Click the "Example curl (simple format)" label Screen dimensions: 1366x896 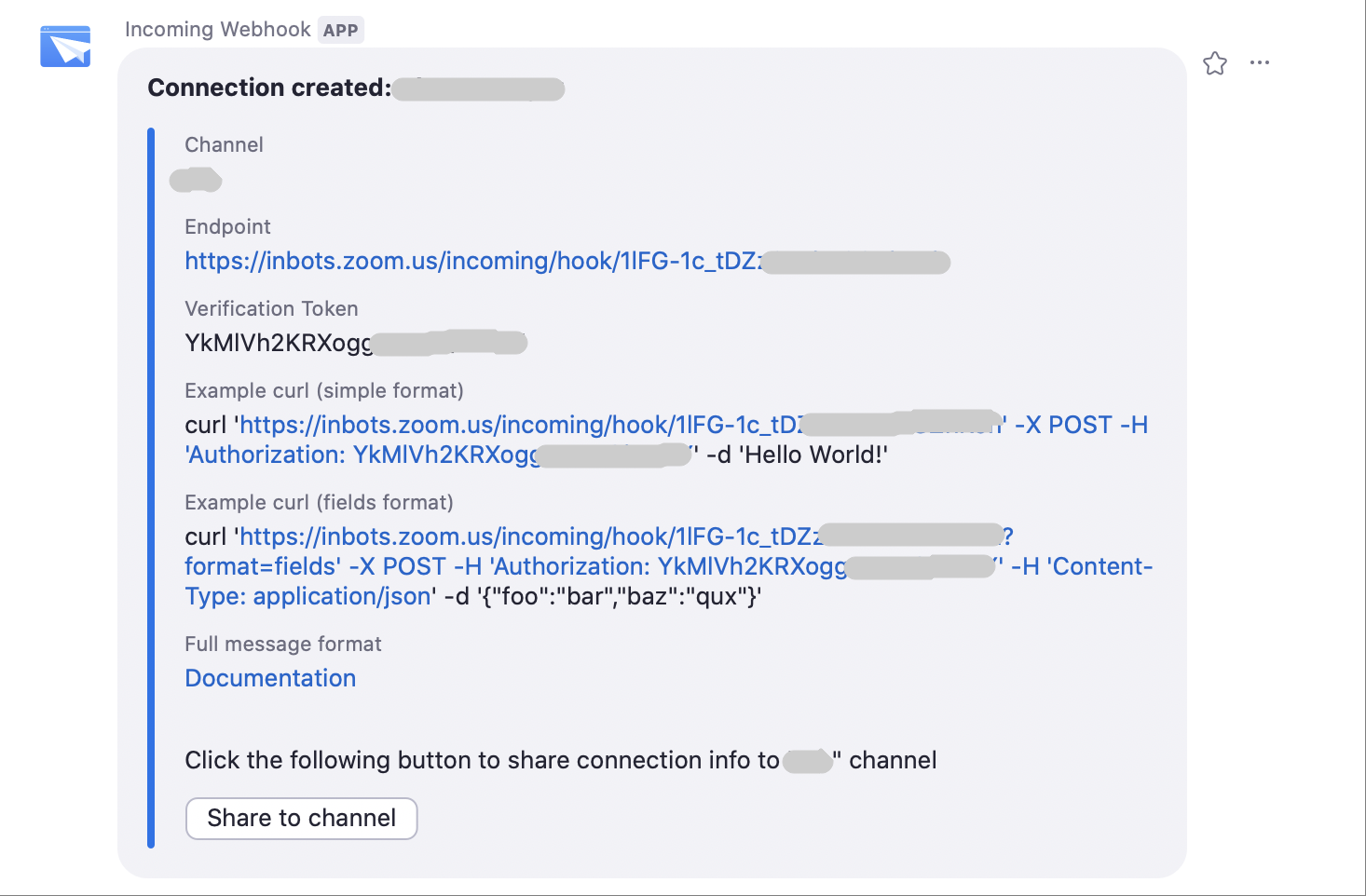[x=324, y=391]
